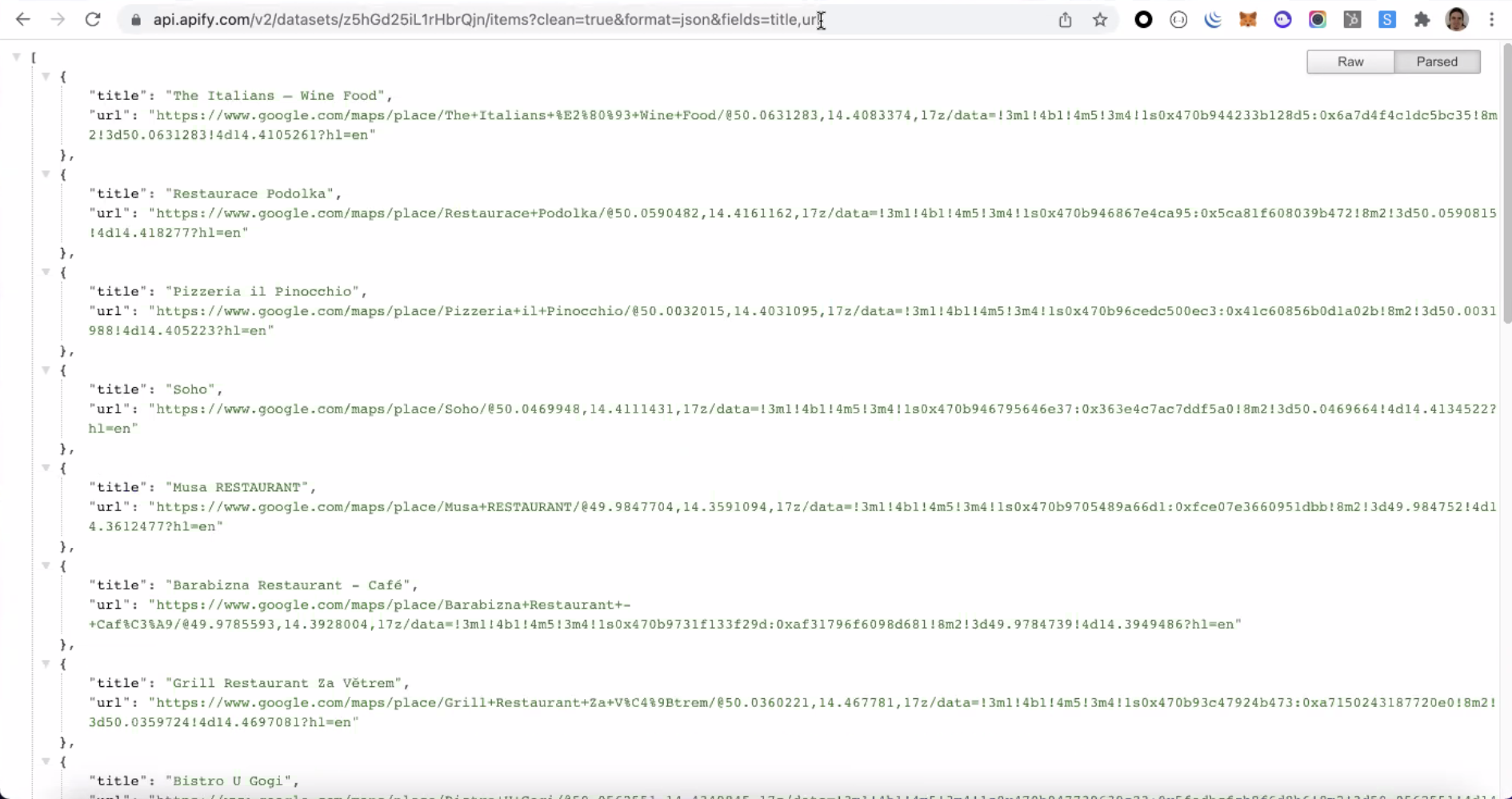Bookmark this page with the star icon

(x=1100, y=20)
